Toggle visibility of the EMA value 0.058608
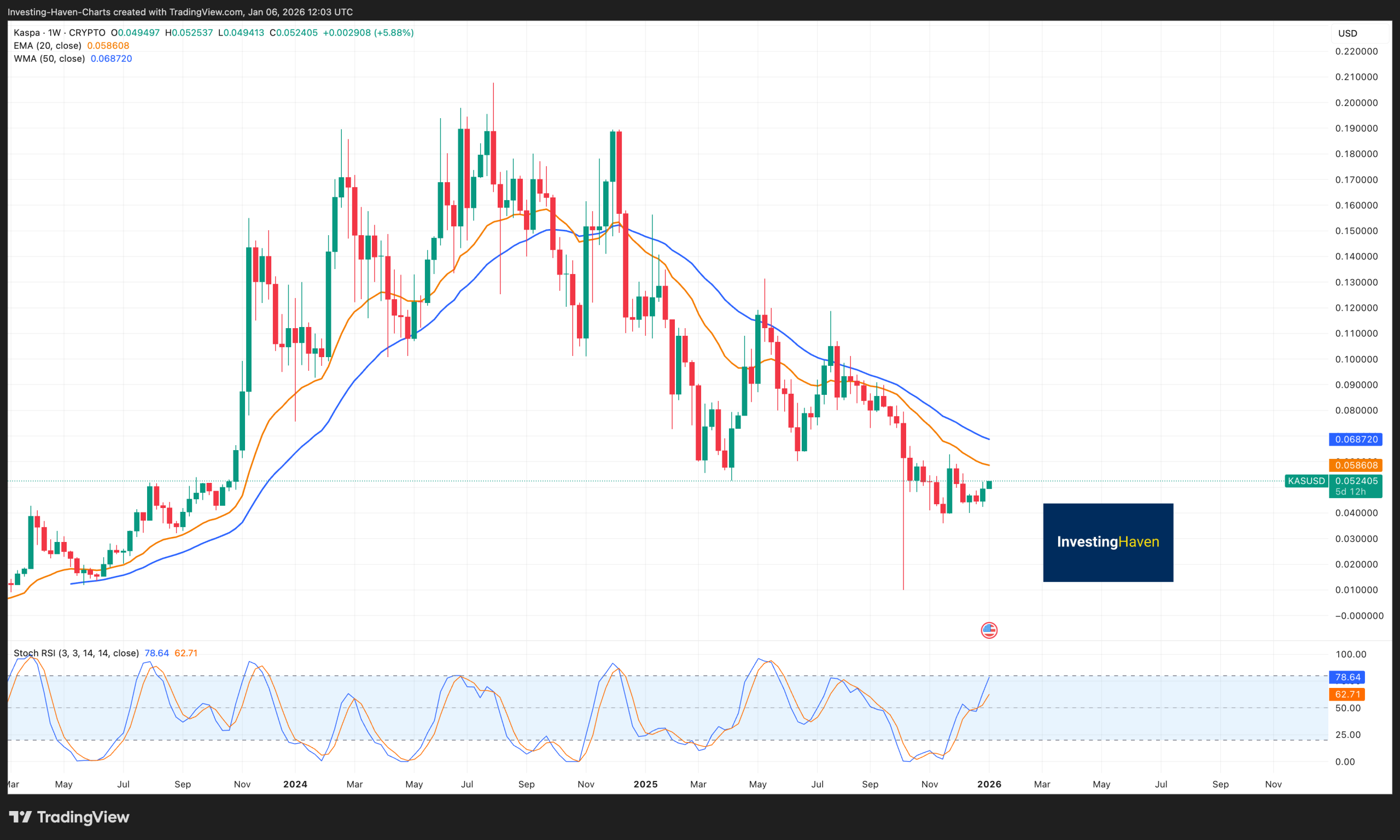The width and height of the screenshot is (1400, 840). tap(109, 45)
